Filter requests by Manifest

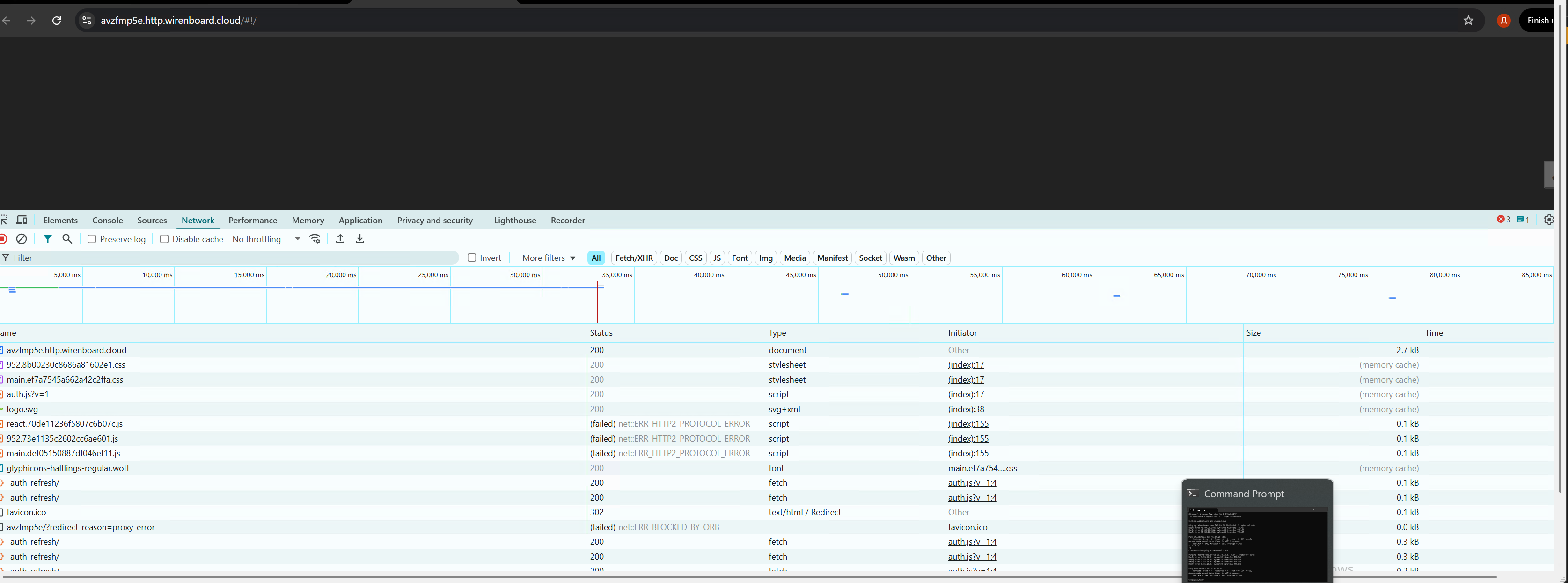pos(832,258)
